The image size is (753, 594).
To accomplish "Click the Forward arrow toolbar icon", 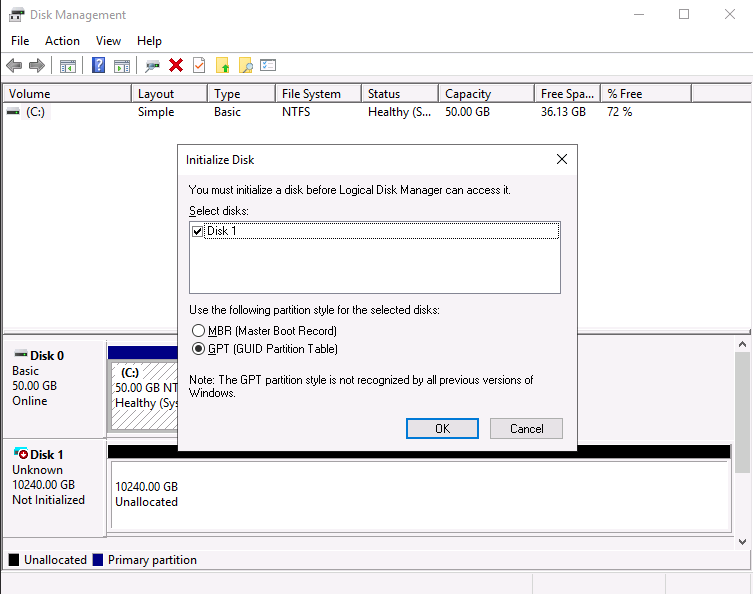I will coord(37,66).
